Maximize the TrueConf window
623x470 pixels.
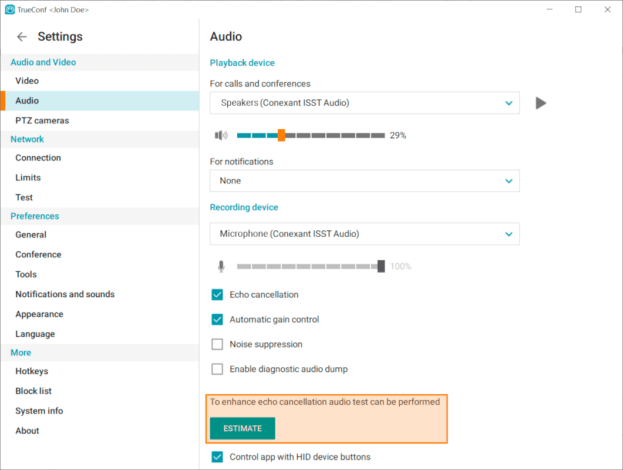[578, 10]
